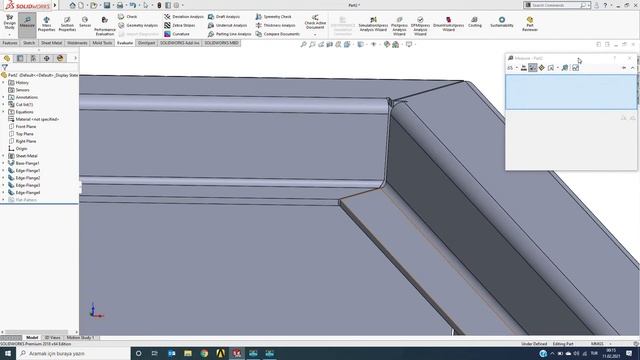
Task: Open Draft Analysis
Action: click(224, 17)
